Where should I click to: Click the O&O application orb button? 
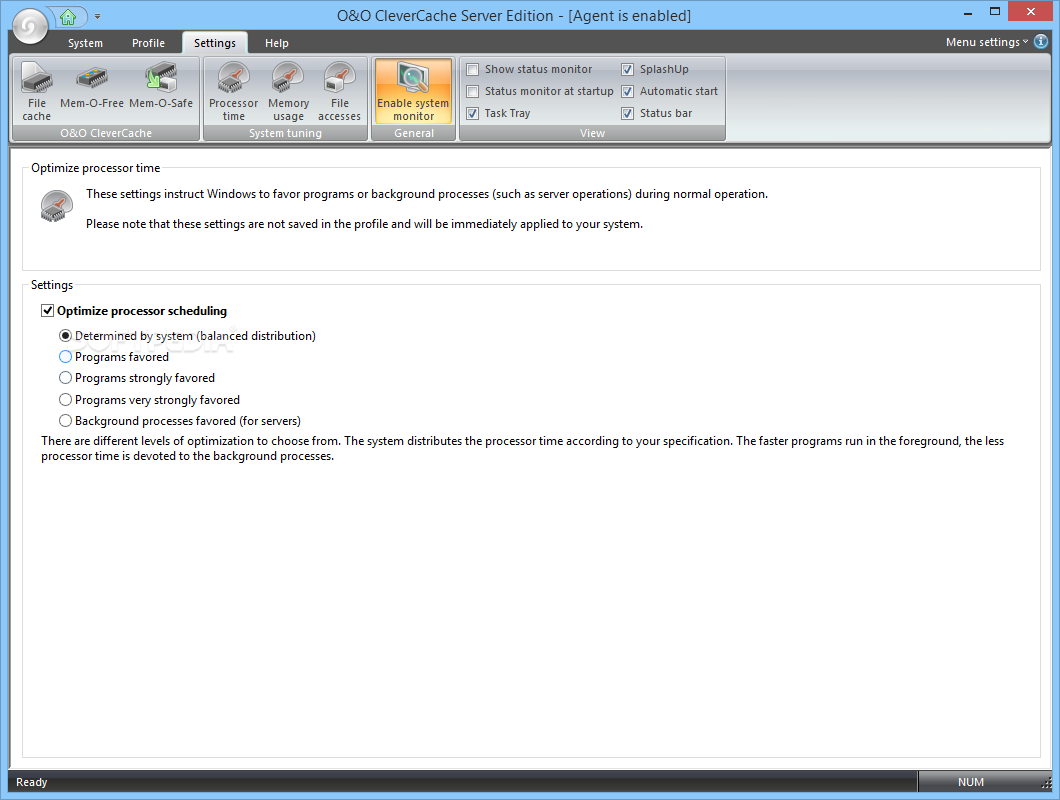click(30, 26)
